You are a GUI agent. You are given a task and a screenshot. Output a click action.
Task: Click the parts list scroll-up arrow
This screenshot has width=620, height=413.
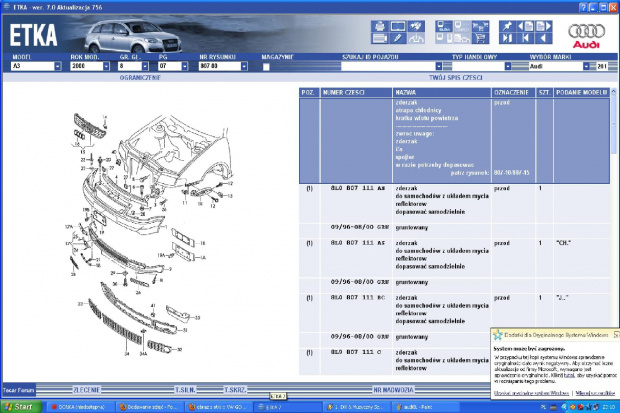pyautogui.click(x=614, y=91)
